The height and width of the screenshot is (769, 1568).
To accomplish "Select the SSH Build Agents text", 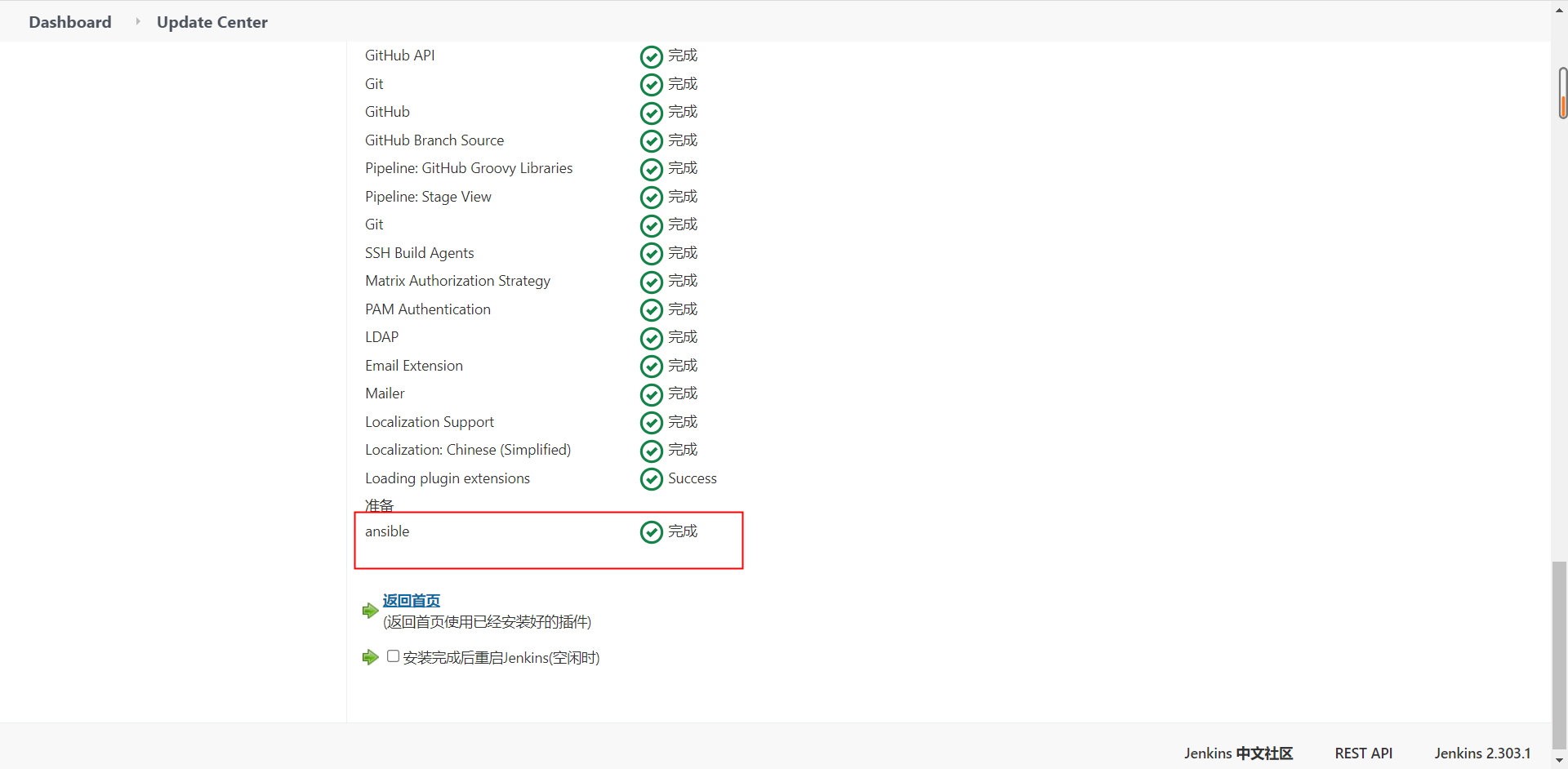I will point(419,253).
